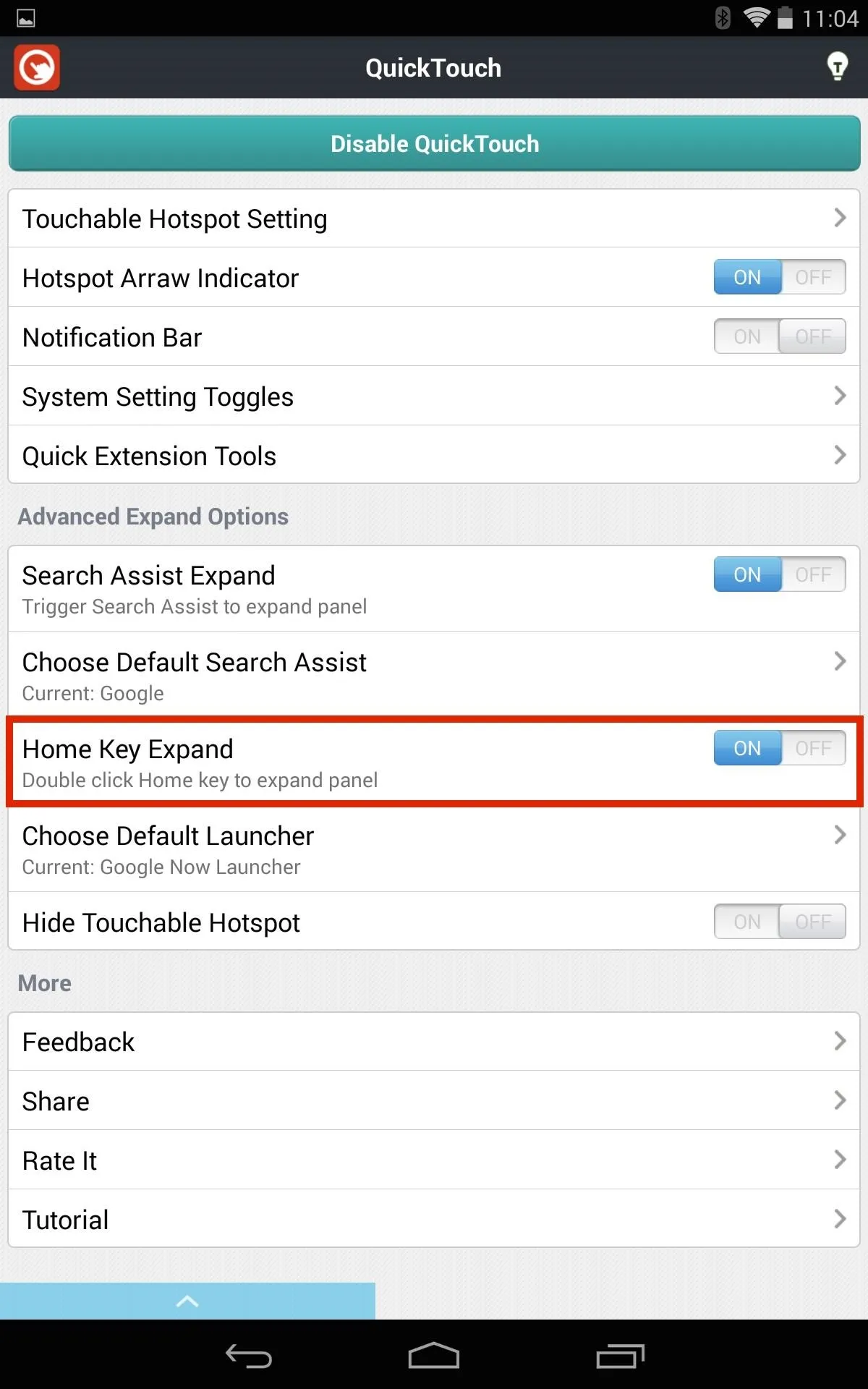Viewport: 868px width, 1389px height.
Task: Open the lightbulb tips icon
Action: (837, 67)
